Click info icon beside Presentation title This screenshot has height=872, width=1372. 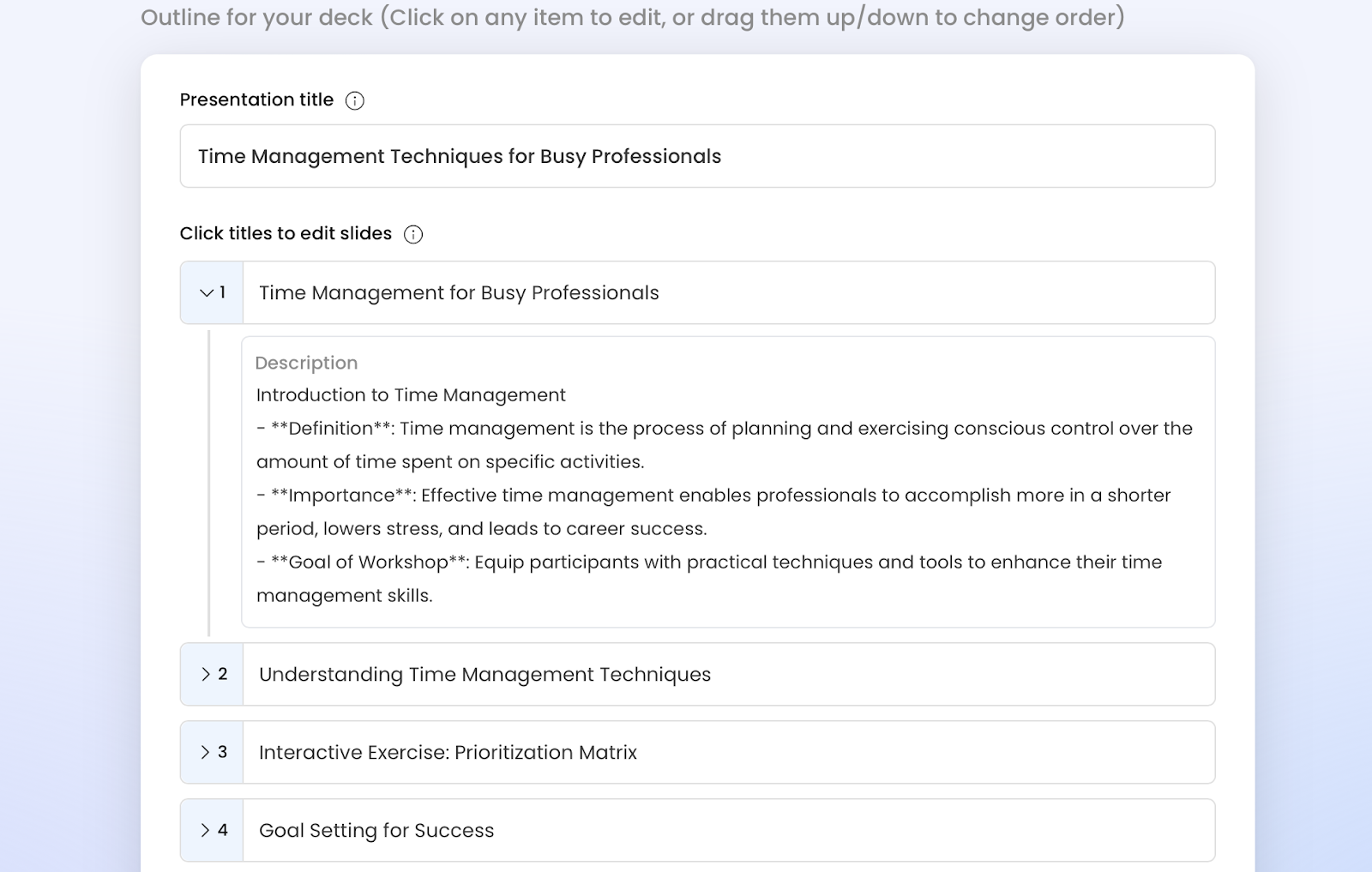click(x=354, y=101)
